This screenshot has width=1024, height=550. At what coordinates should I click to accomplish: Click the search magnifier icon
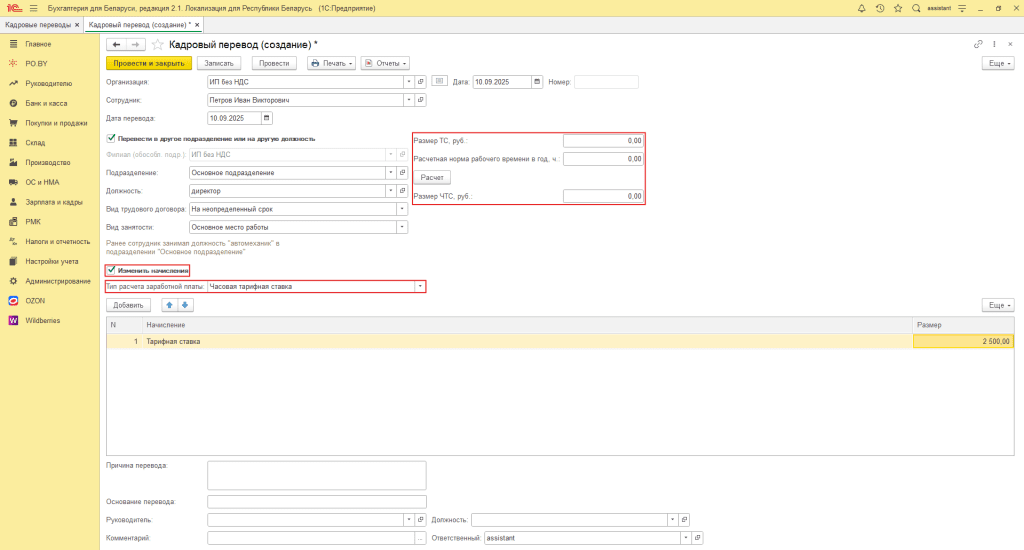916,8
